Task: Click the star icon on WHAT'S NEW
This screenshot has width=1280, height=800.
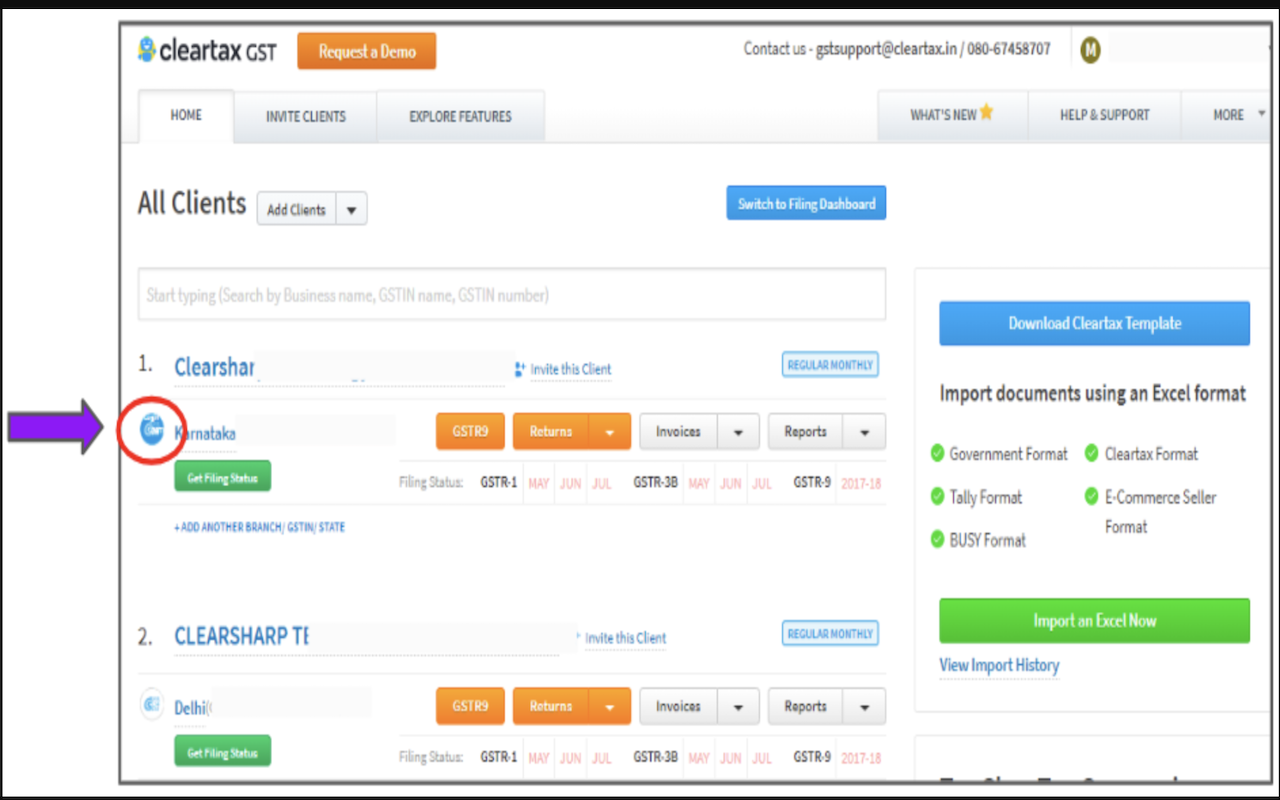Action: [x=987, y=112]
